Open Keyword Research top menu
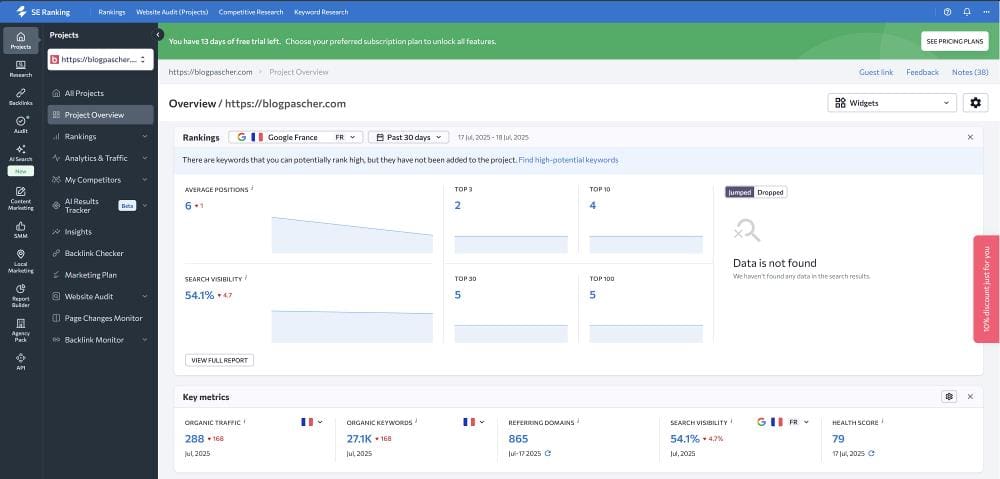Screen dimensions: 1000x479 click(321, 12)
